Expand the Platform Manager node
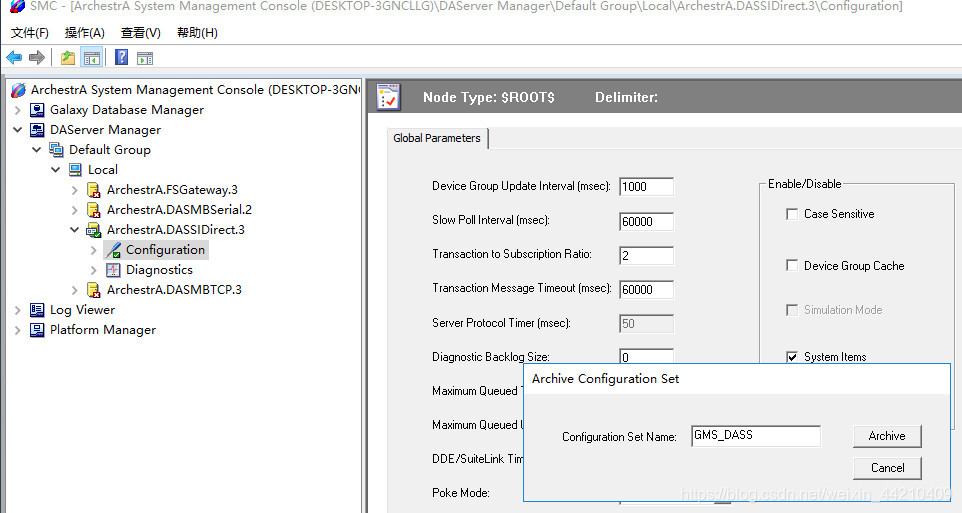The image size is (962, 513). pyautogui.click(x=18, y=330)
